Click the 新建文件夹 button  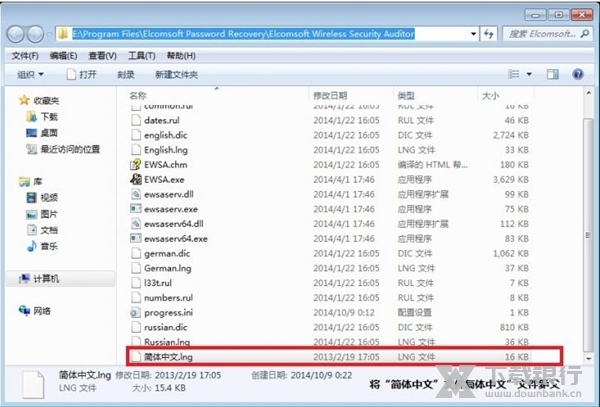coord(176,75)
